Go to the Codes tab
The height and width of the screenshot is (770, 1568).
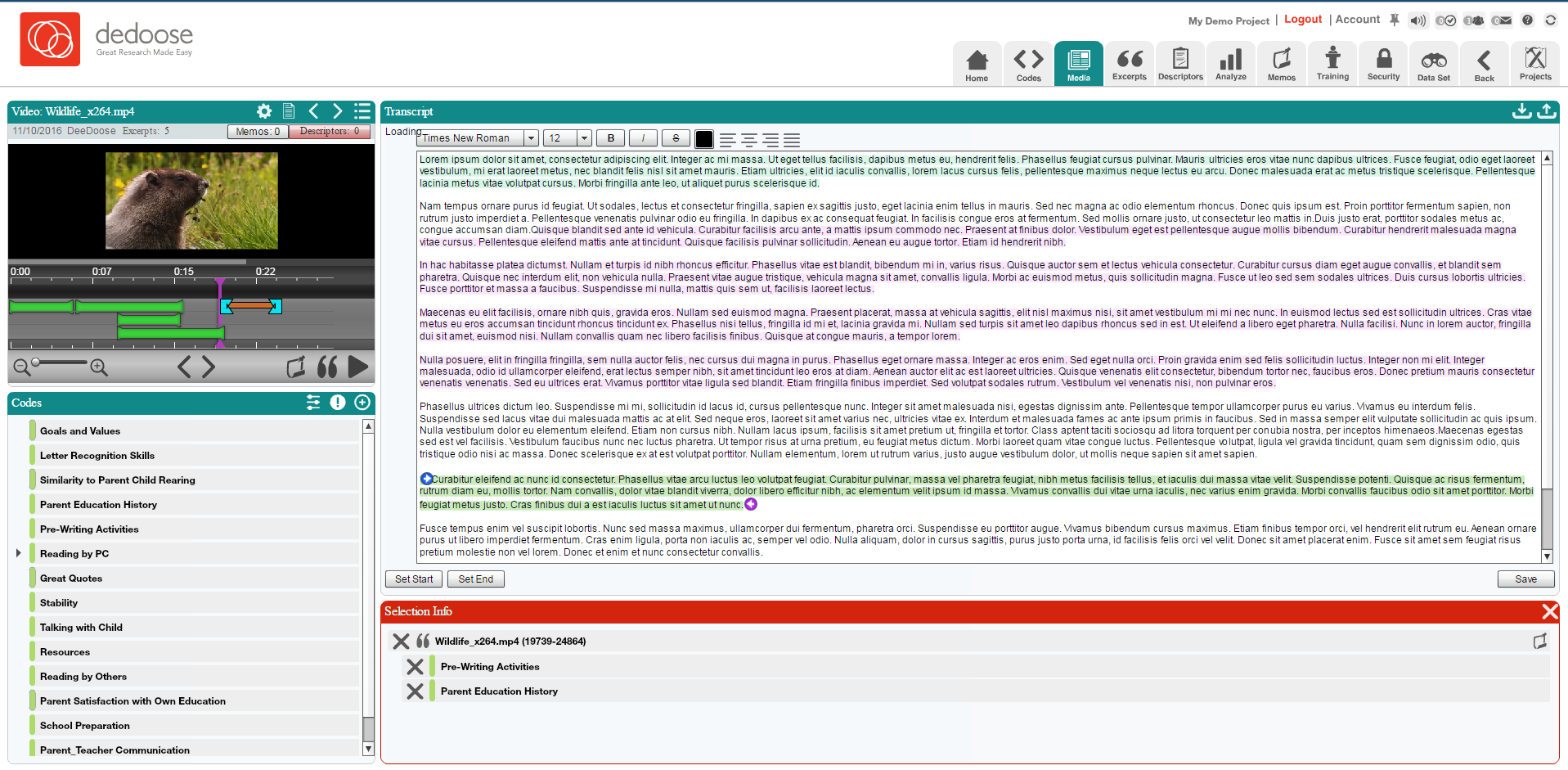[x=1028, y=64]
